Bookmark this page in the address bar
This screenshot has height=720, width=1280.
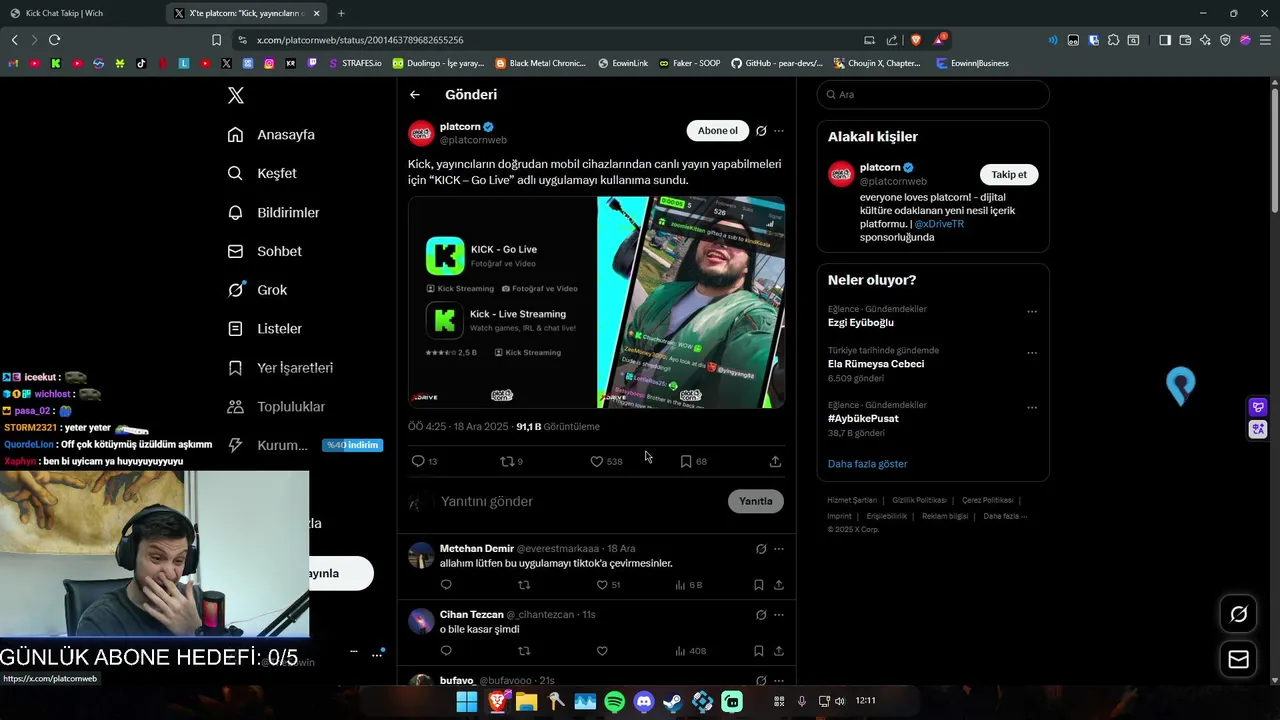coord(216,40)
